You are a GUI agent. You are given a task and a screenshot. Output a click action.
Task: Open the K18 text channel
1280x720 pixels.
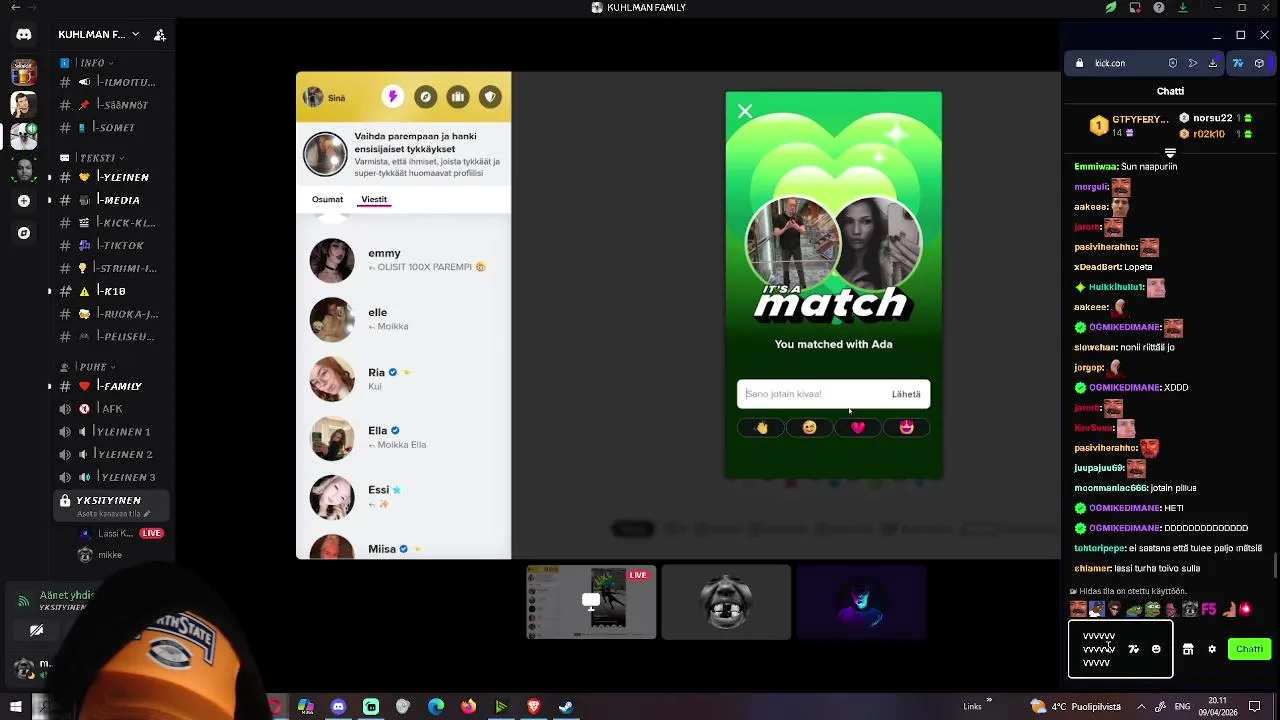(x=112, y=291)
